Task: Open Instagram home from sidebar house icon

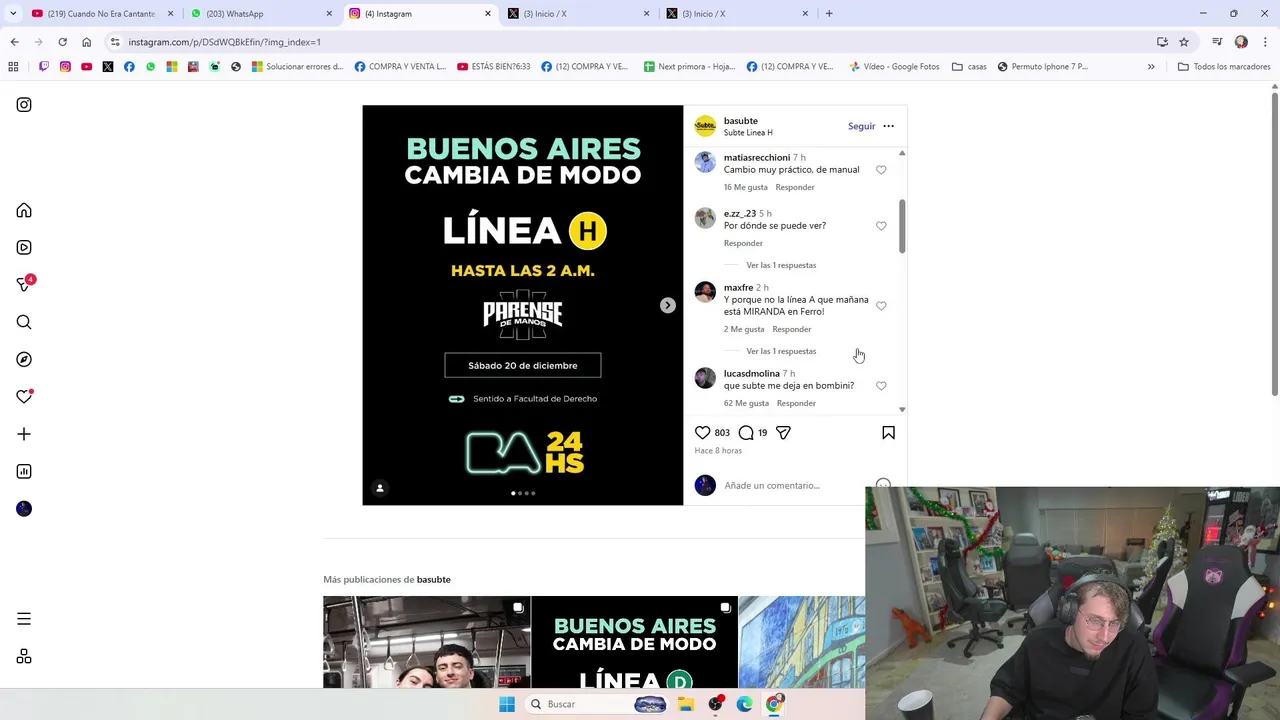Action: click(24, 210)
